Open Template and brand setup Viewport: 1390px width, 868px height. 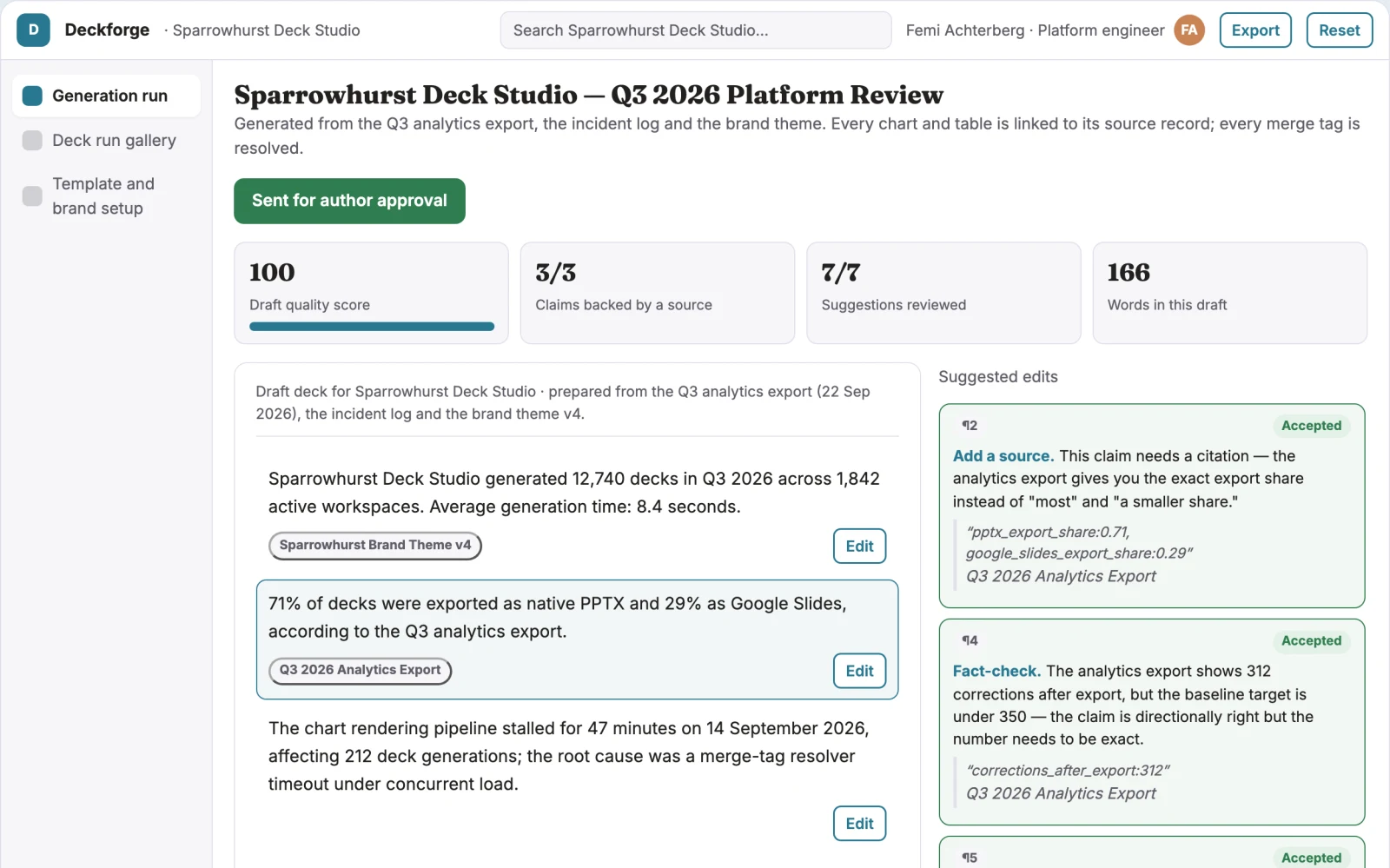tap(106, 195)
